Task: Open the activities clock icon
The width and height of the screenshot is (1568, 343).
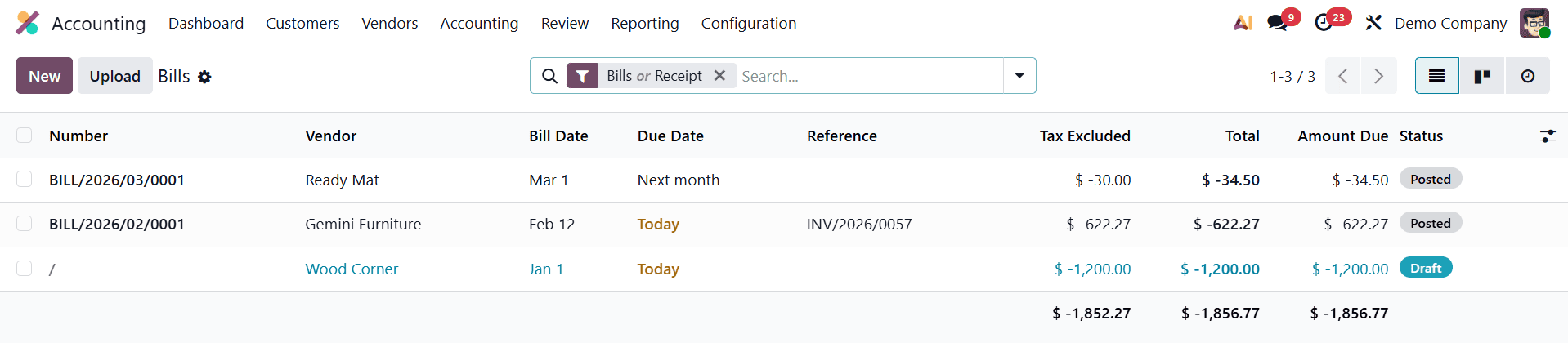Action: pos(1324,23)
